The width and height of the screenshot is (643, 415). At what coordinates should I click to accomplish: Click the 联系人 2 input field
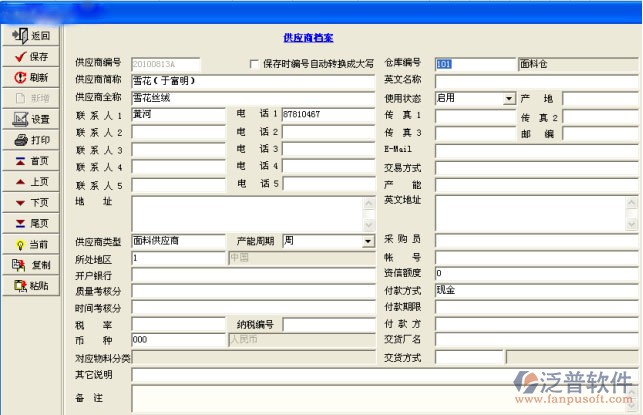178,132
